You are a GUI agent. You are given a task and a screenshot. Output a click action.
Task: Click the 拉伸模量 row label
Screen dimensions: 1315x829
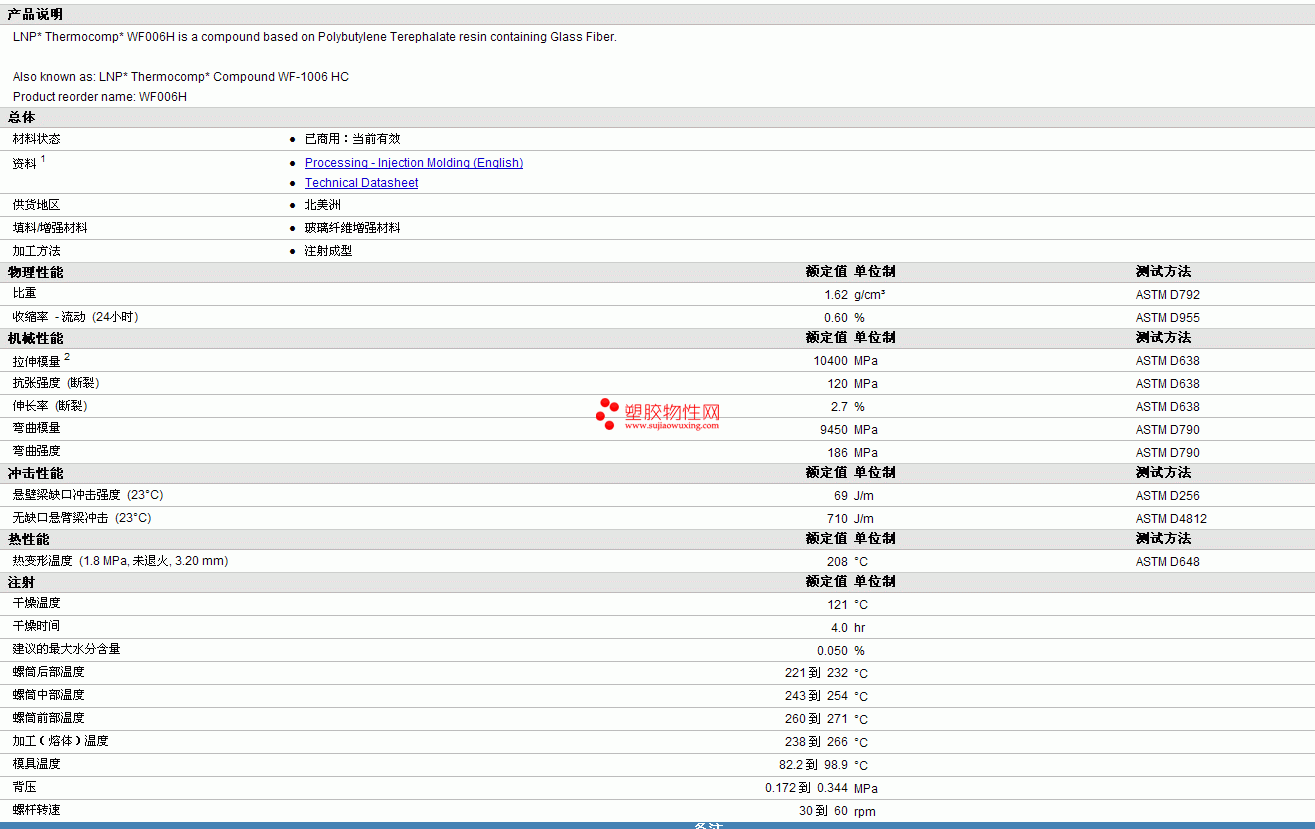pos(36,361)
